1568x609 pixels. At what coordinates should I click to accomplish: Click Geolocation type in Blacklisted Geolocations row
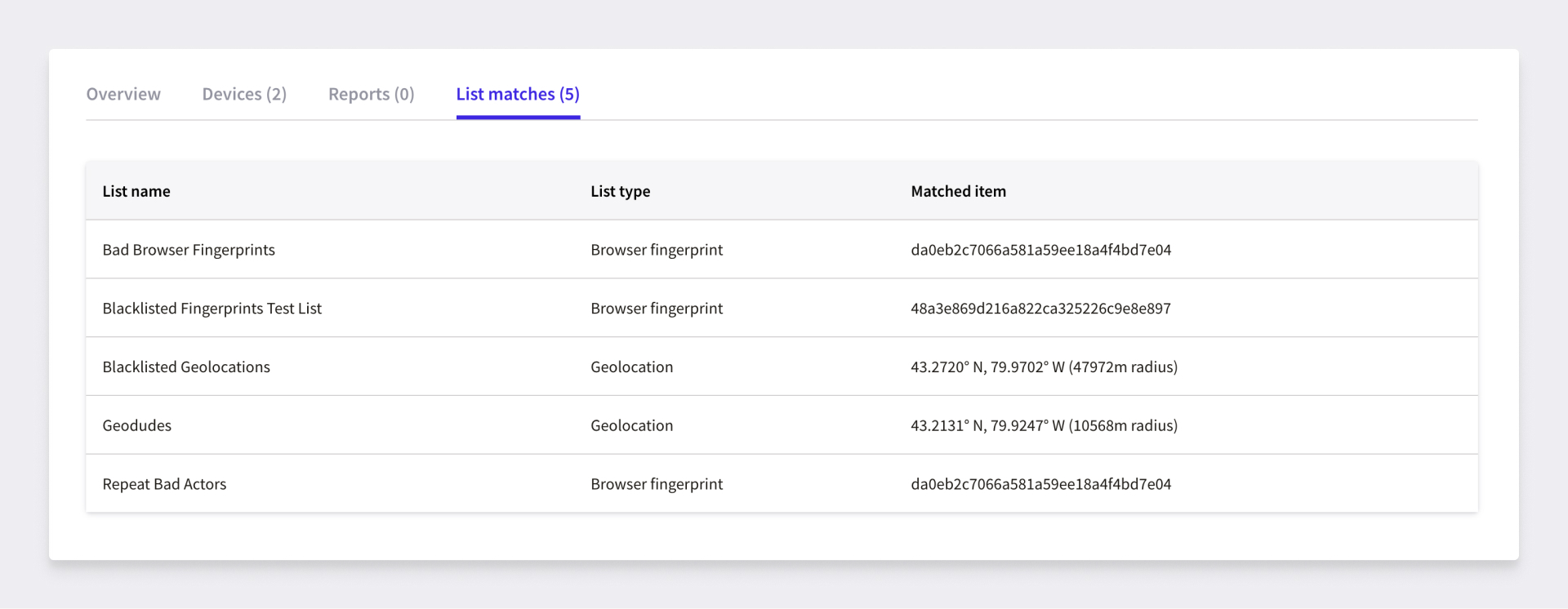tap(631, 367)
